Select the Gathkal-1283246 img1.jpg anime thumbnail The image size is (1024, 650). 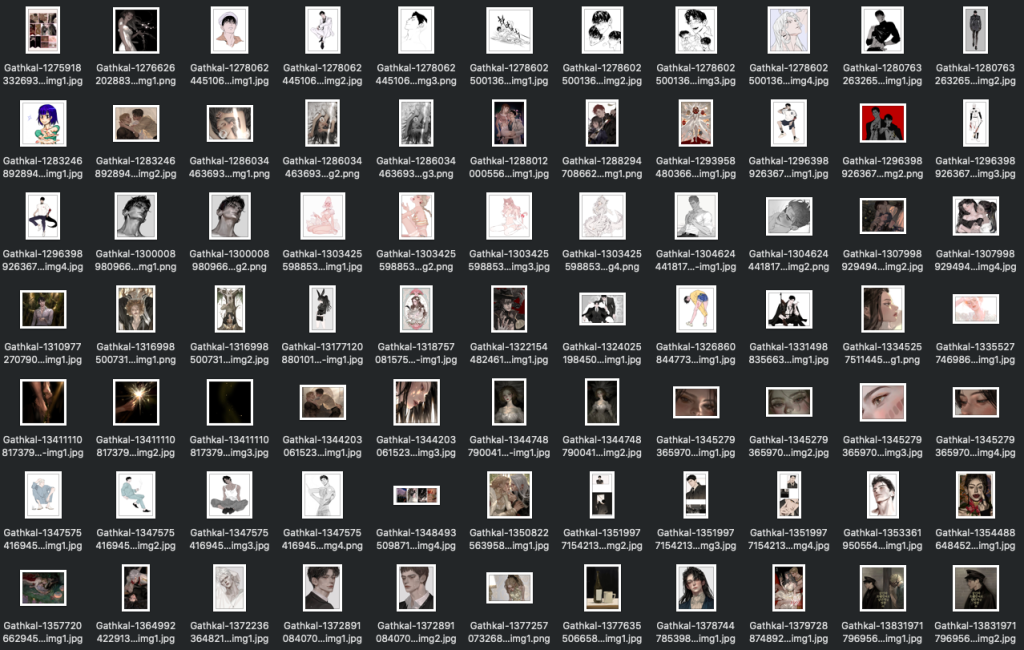(42, 123)
